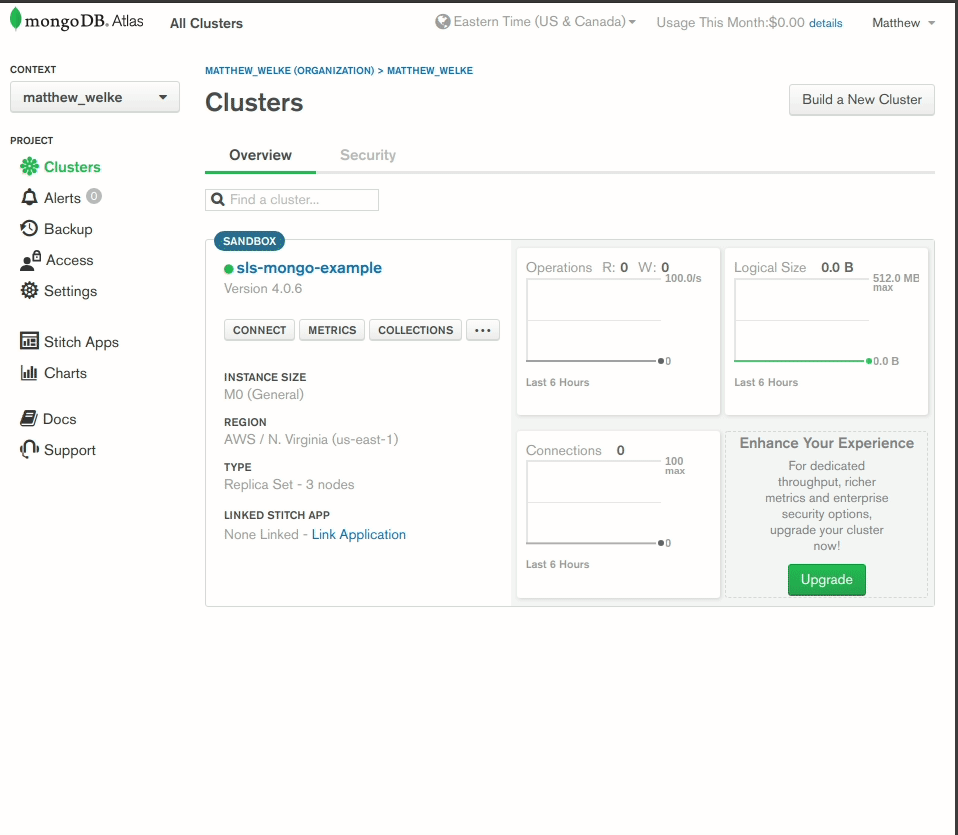Viewport: 958px width, 835px height.
Task: Click the SANDBOX badge label
Action: [x=249, y=241]
